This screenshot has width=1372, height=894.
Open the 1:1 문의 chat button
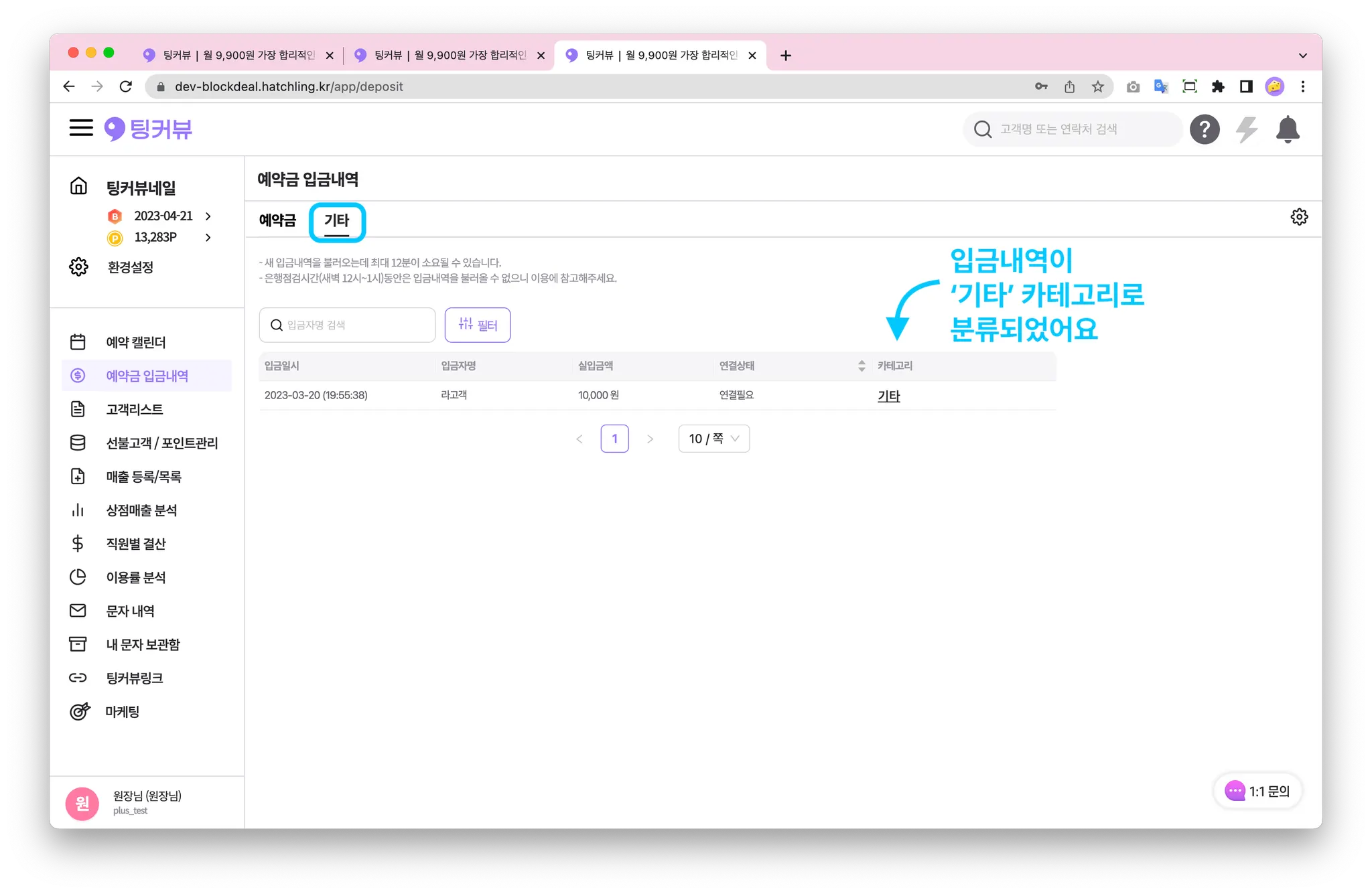point(1257,791)
